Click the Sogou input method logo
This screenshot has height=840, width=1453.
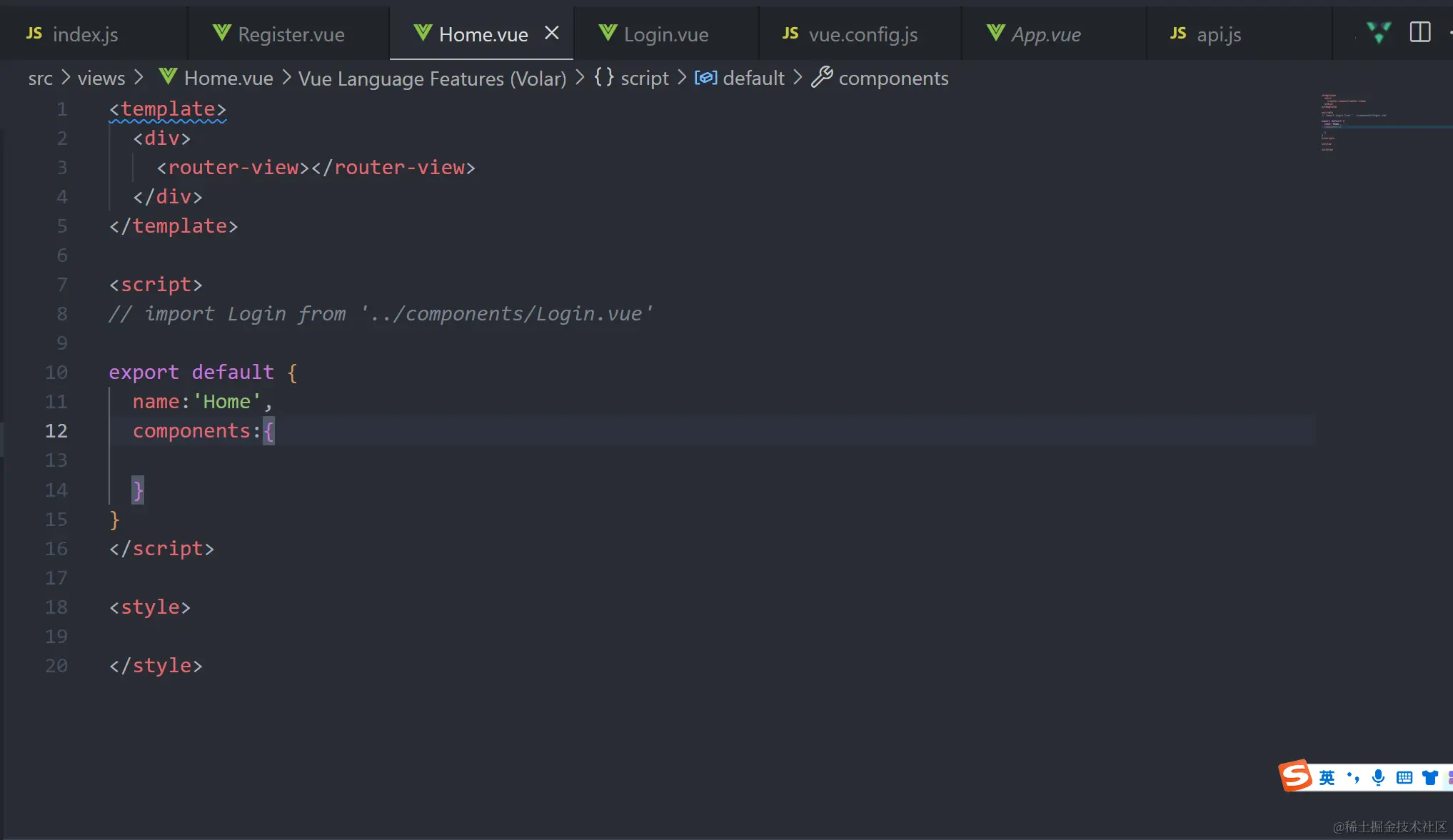1295,776
